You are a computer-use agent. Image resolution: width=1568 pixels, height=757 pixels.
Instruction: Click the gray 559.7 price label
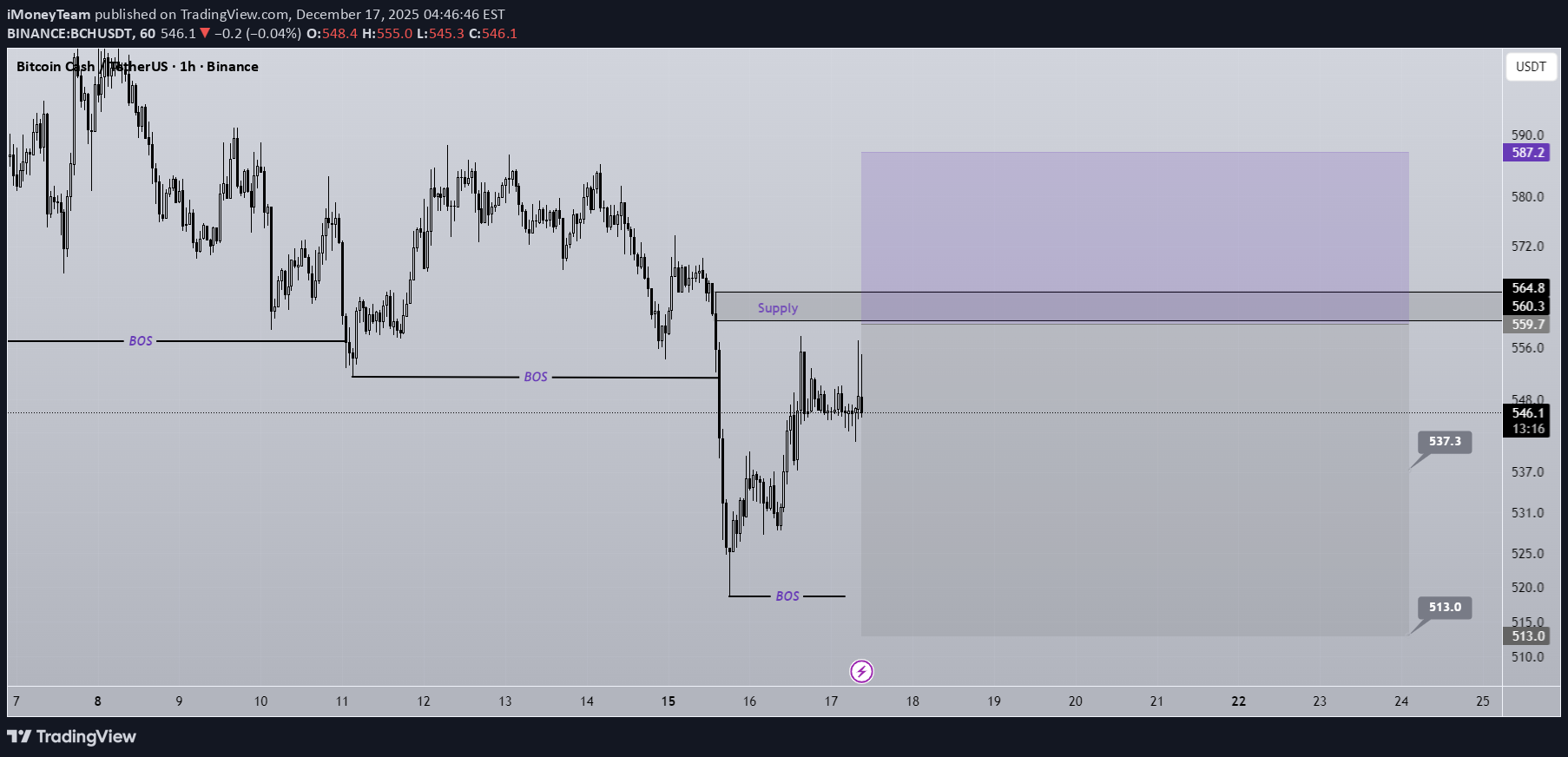(1527, 324)
